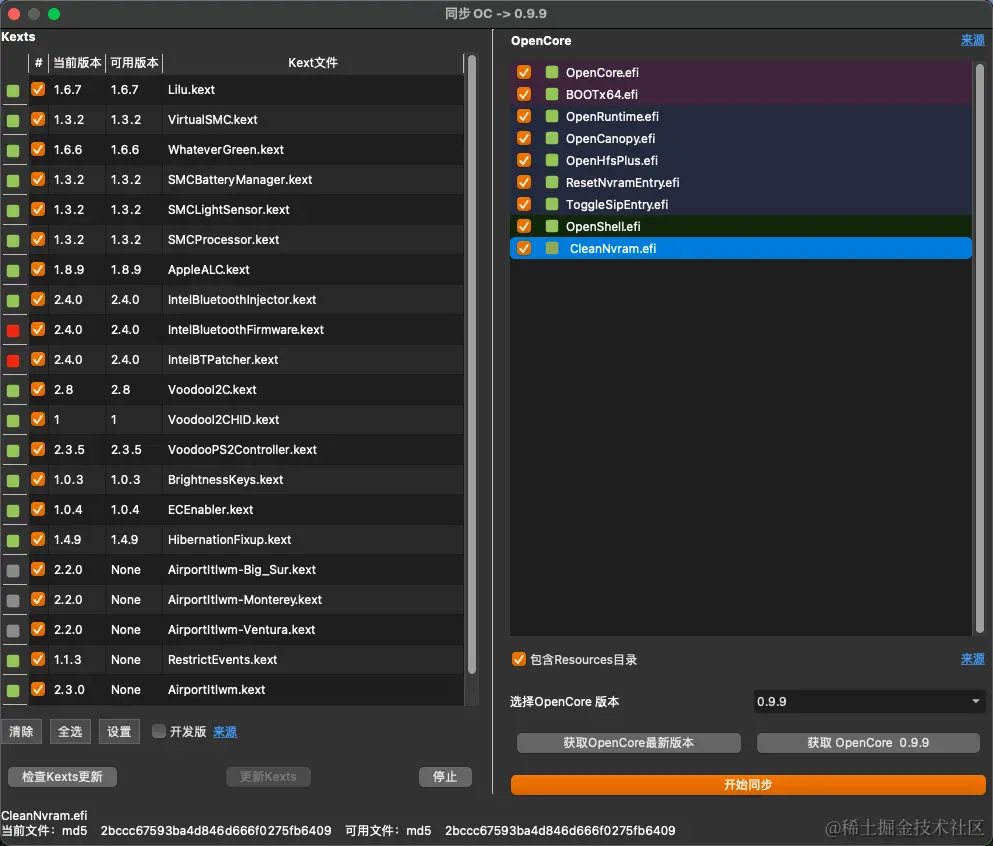Click the green status square next to OpenCanopy.efi
Image resolution: width=993 pixels, height=846 pixels.
click(552, 138)
